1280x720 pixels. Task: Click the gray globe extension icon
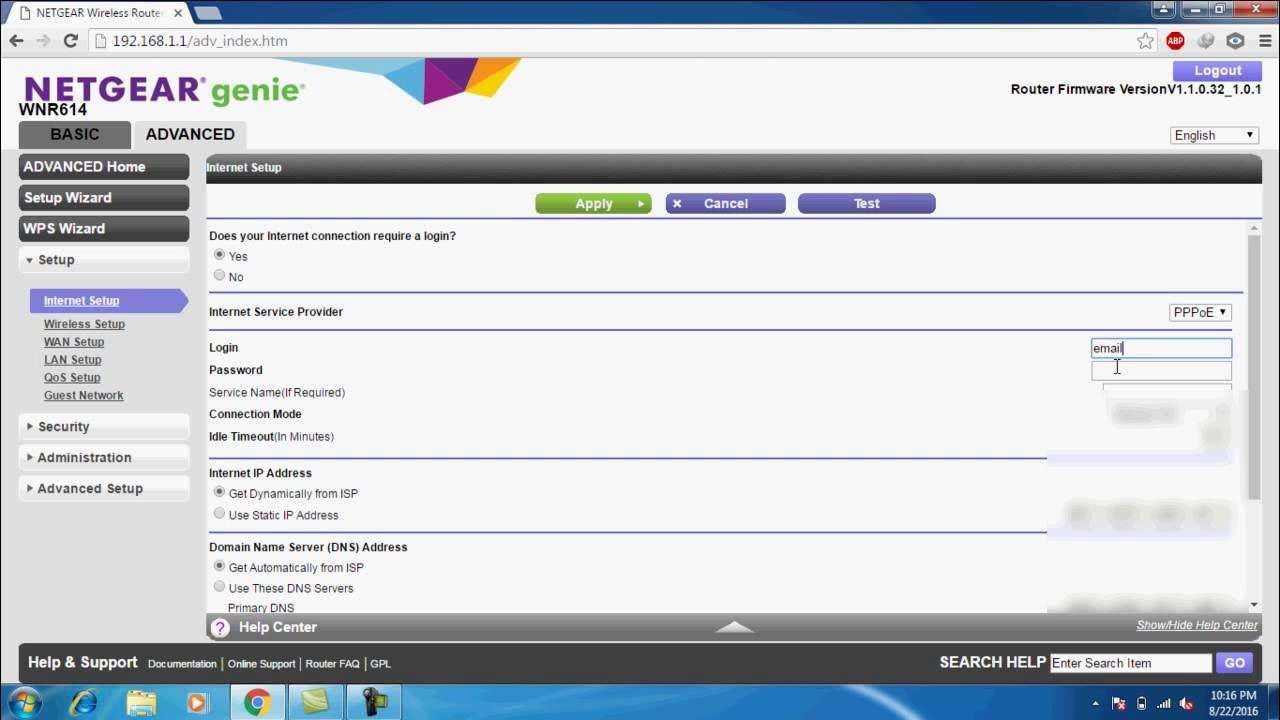(x=1206, y=41)
